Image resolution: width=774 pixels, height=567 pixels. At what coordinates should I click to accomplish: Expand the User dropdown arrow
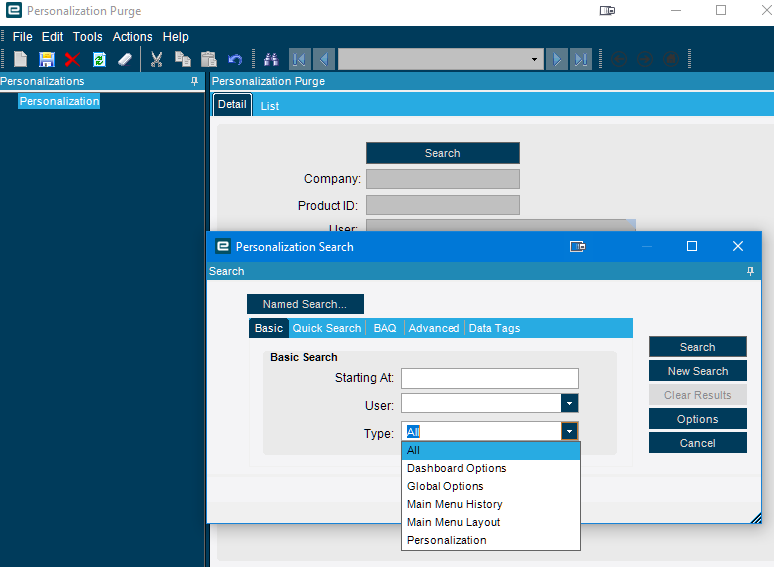pyautogui.click(x=569, y=403)
